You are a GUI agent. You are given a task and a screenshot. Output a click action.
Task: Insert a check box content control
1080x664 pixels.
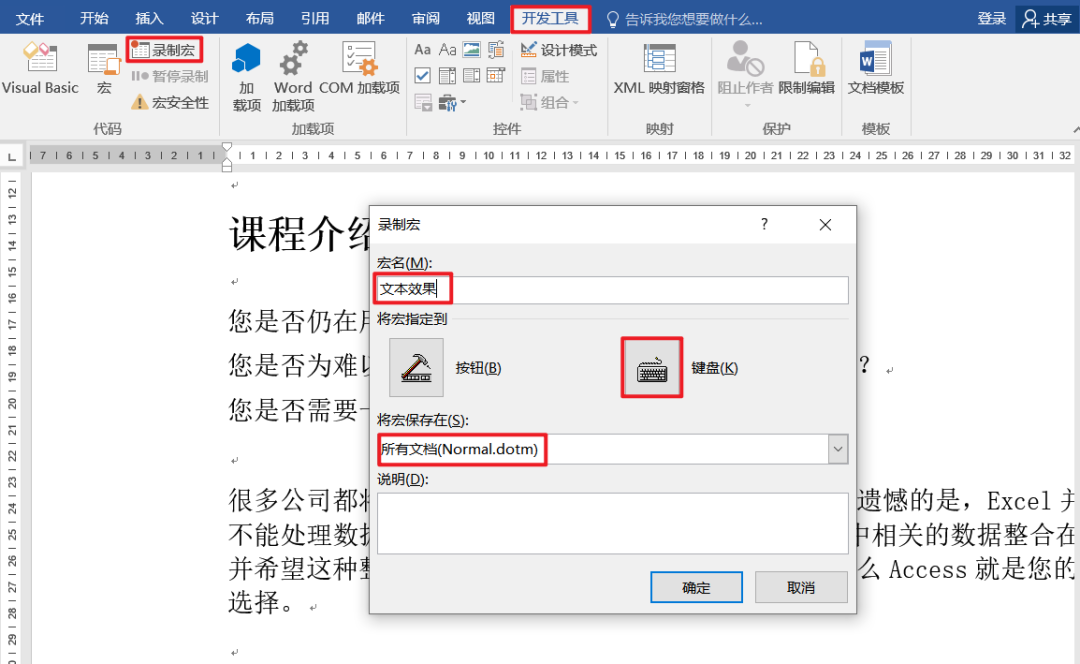click(x=423, y=76)
